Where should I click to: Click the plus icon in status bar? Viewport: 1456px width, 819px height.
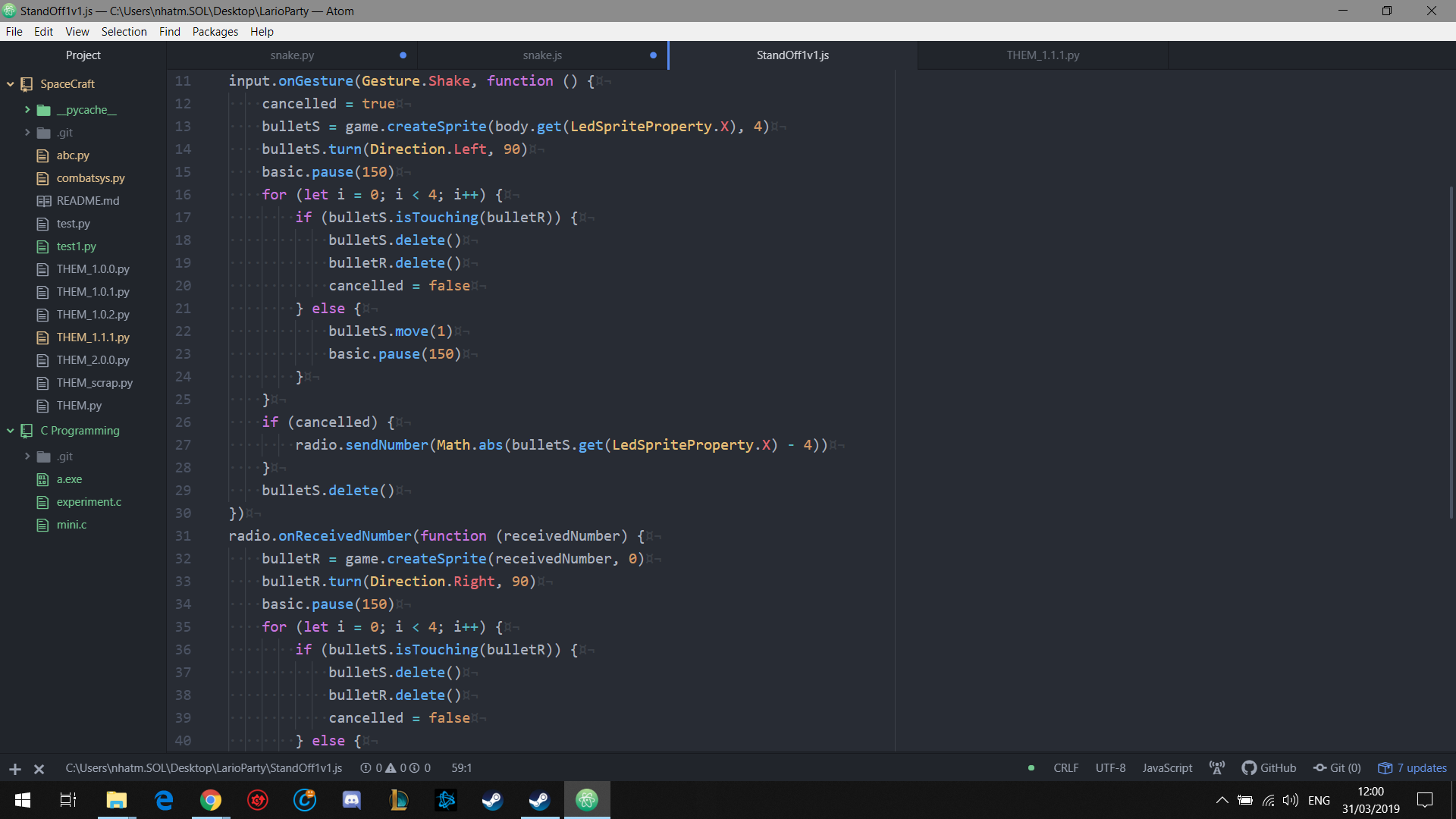[14, 769]
